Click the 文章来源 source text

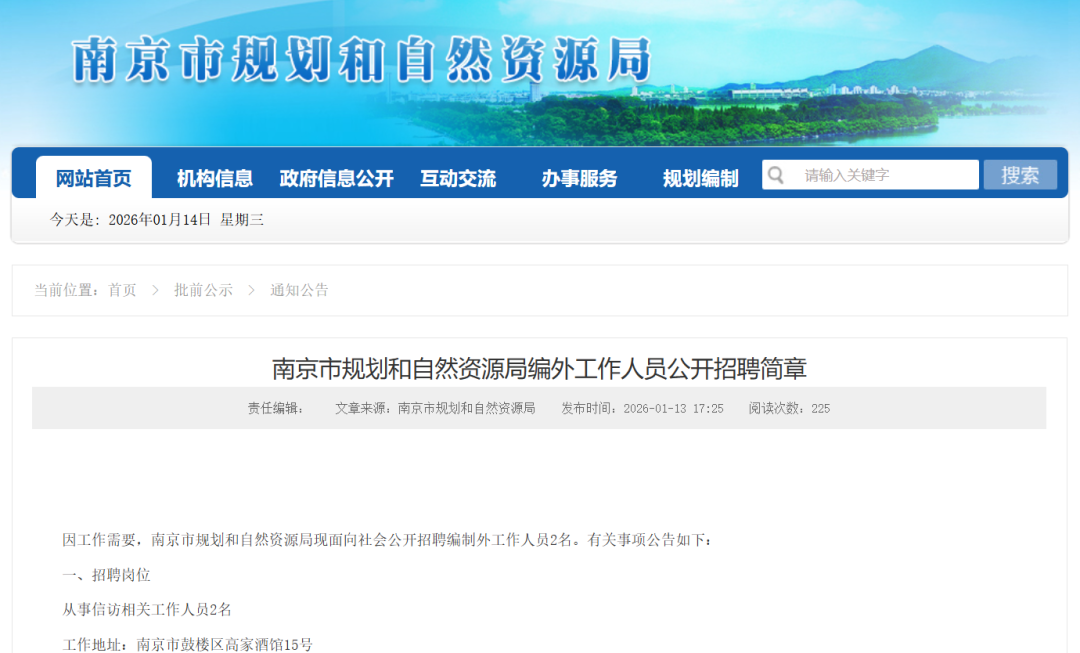coord(434,408)
